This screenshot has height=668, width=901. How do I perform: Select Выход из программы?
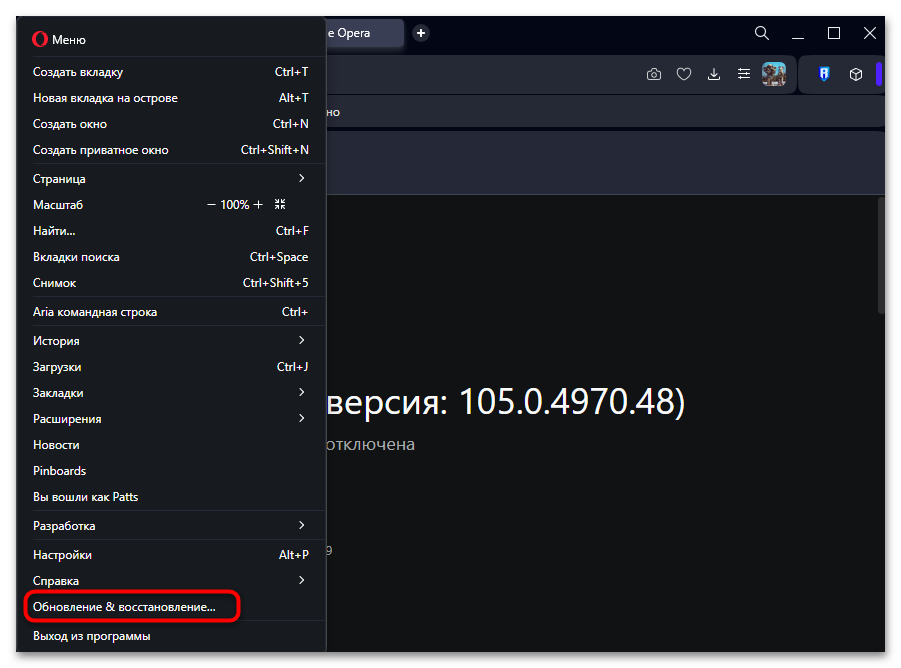coord(171,636)
